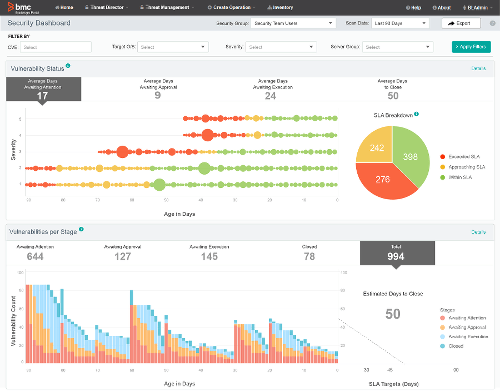This screenshot has width=500, height=391.
Task: Open the Help link
Action: tap(413, 8)
